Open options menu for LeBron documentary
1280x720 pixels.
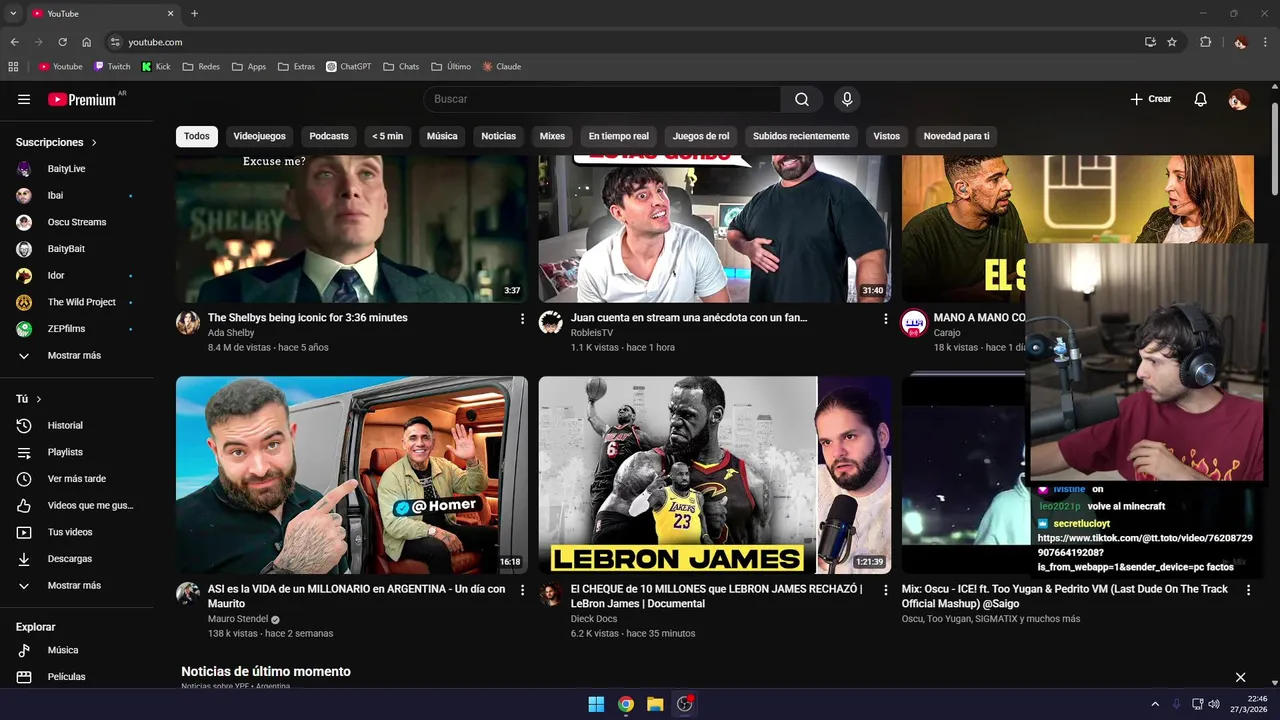[x=885, y=591]
